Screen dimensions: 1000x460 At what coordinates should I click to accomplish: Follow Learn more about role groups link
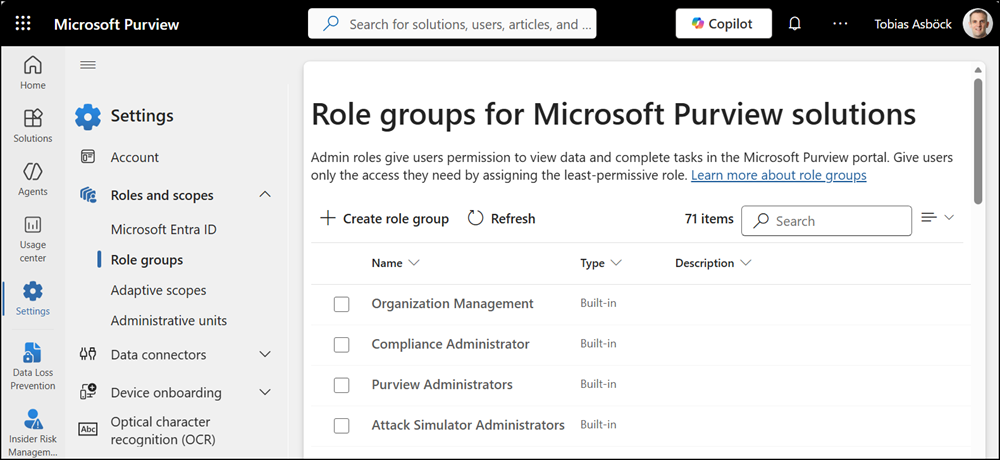[779, 175]
